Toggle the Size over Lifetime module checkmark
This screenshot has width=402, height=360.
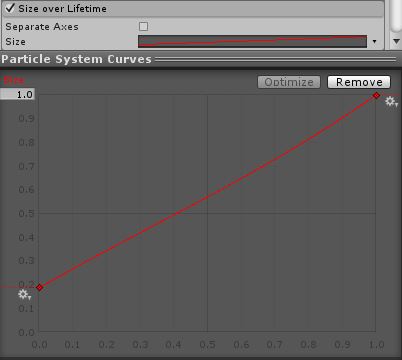point(10,8)
